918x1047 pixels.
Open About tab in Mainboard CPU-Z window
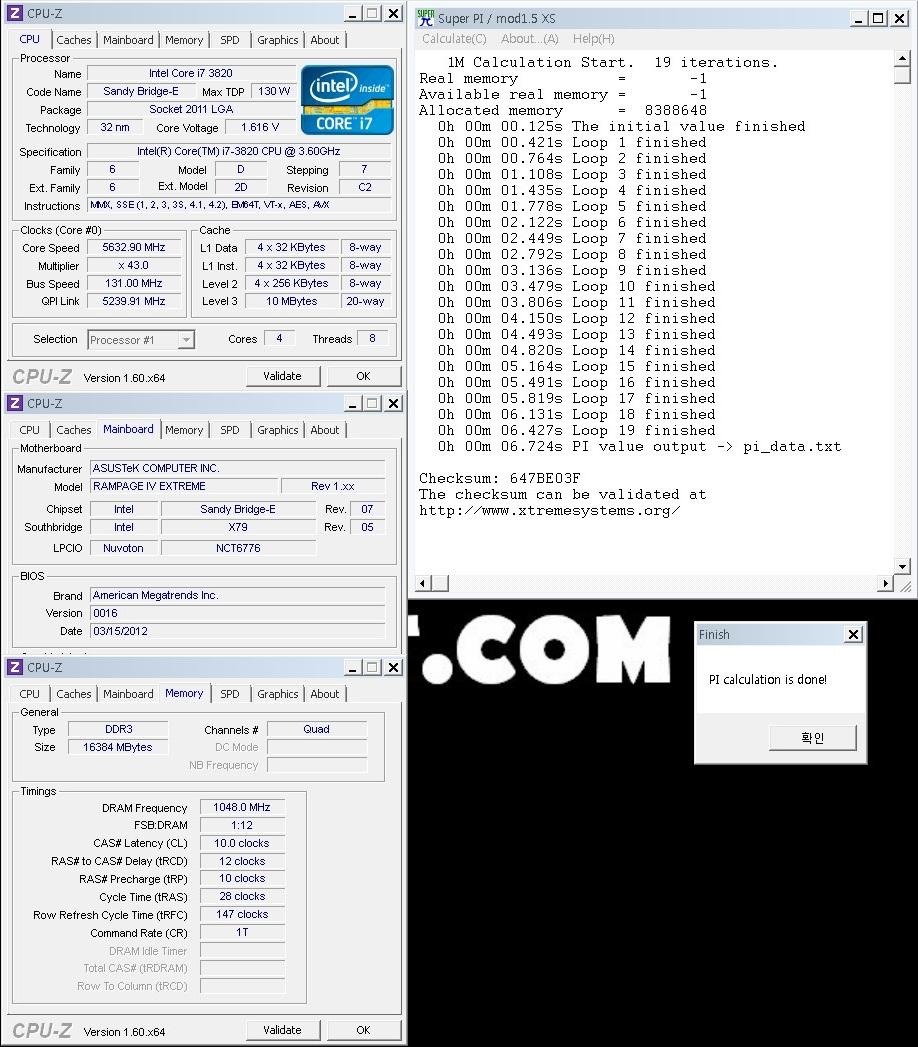point(324,430)
